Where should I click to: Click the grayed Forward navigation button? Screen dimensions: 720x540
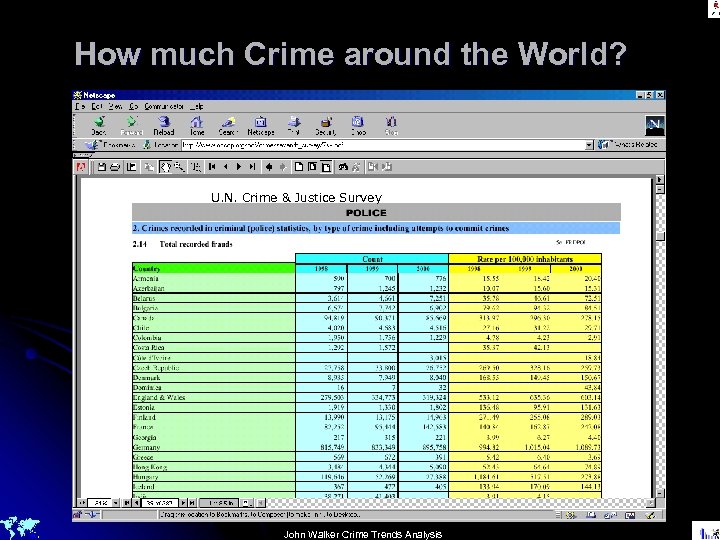click(x=131, y=126)
